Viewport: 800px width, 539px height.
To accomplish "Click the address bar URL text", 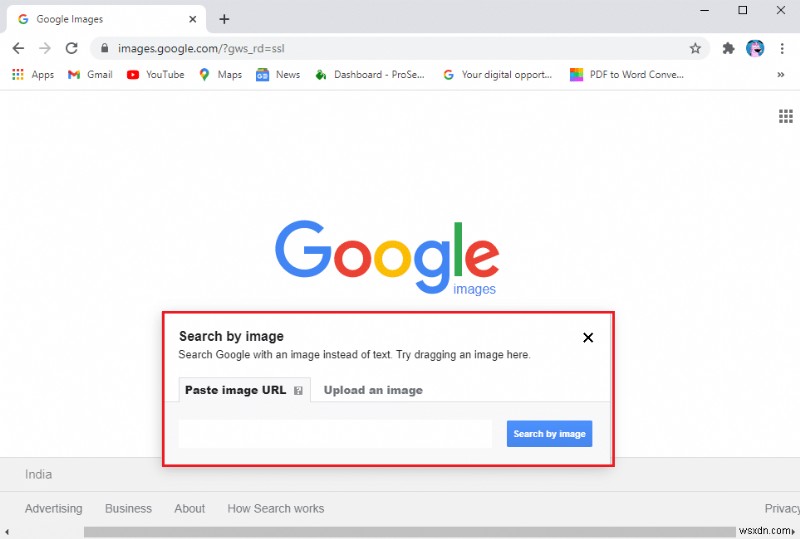I will pyautogui.click(x=202, y=48).
